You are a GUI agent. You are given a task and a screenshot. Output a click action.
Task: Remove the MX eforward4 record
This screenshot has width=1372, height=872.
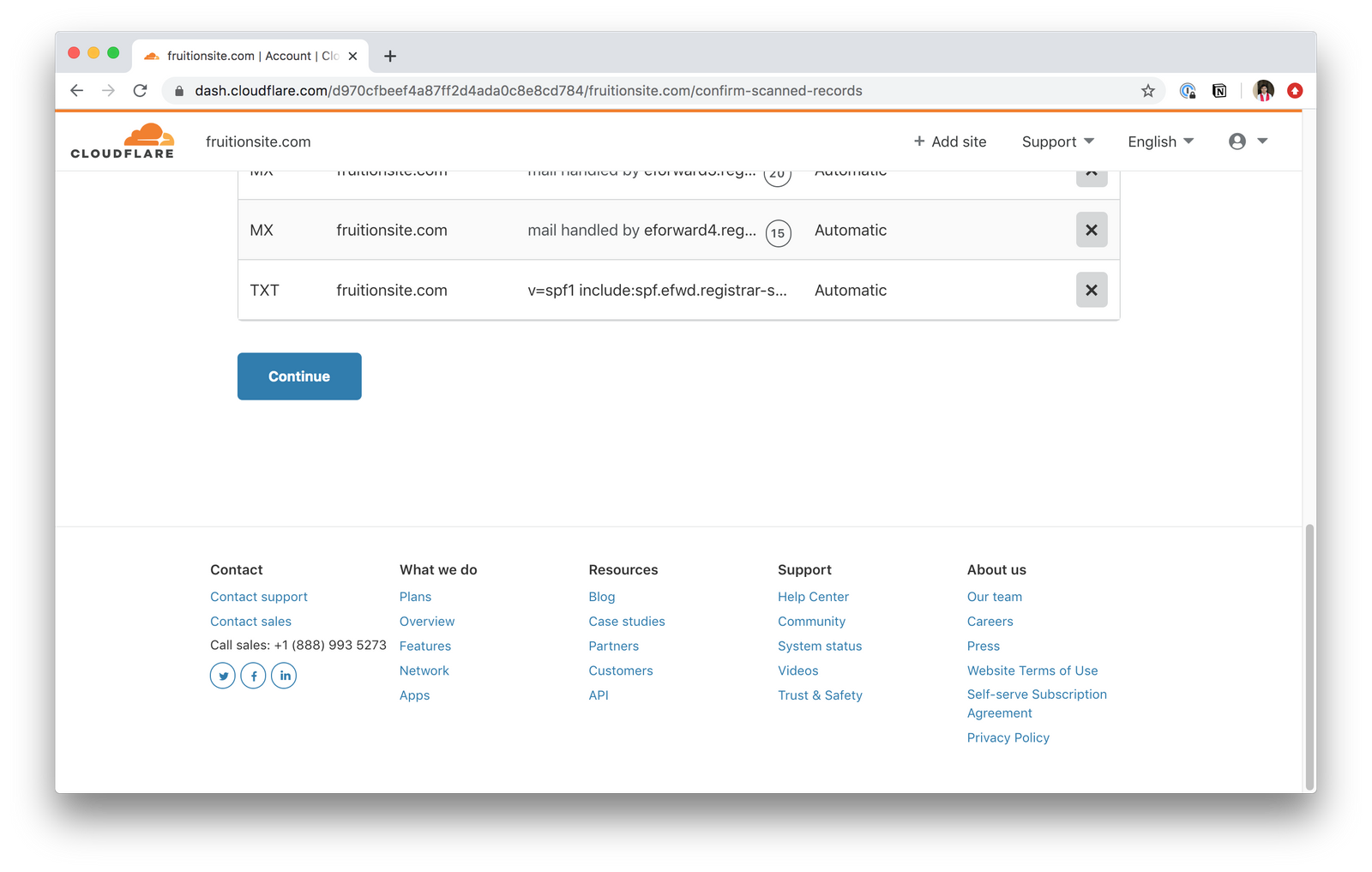(x=1091, y=230)
